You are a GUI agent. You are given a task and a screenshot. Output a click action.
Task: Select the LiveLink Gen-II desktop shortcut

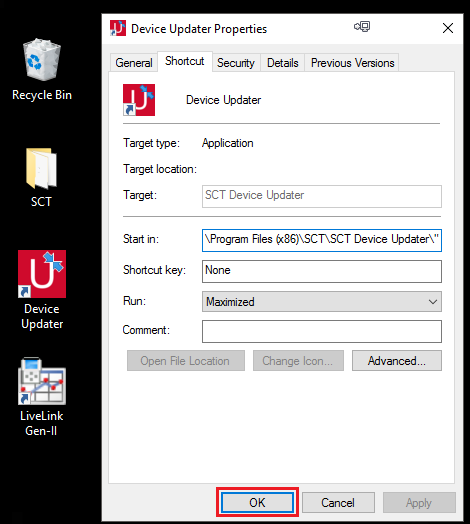(x=42, y=397)
